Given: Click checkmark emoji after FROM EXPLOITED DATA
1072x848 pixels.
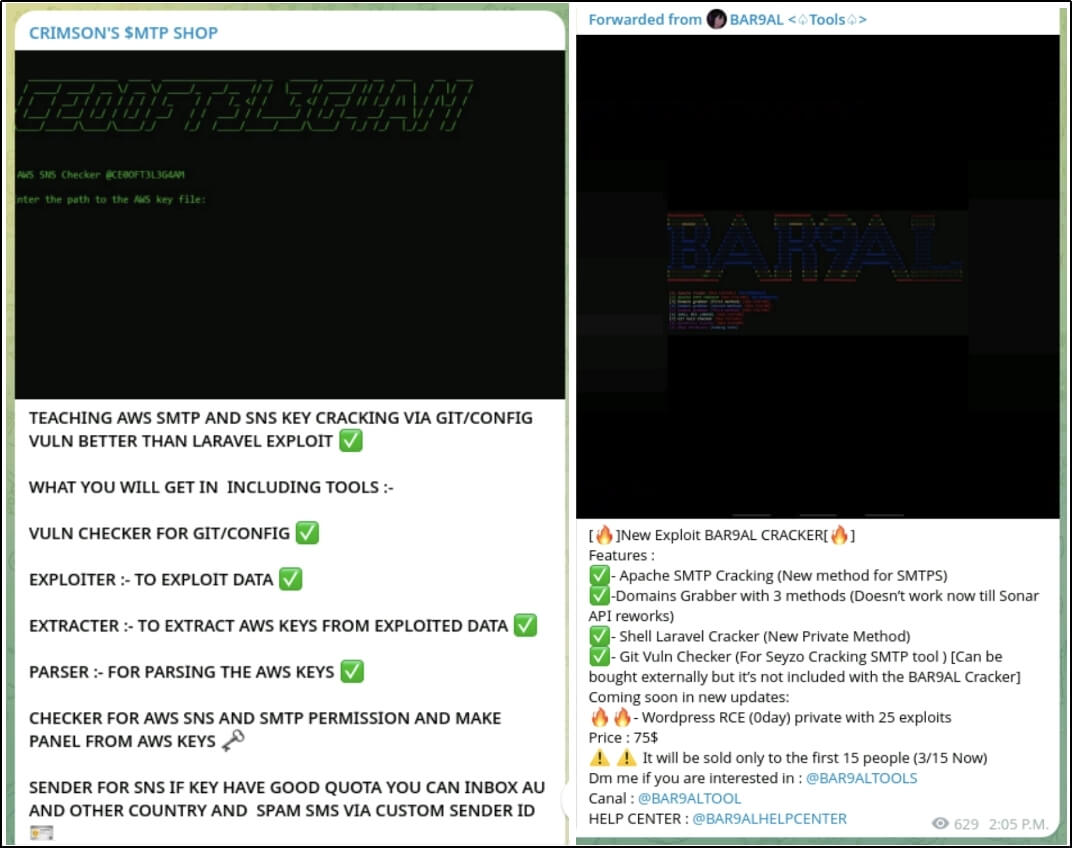Looking at the screenshot, I should (525, 625).
